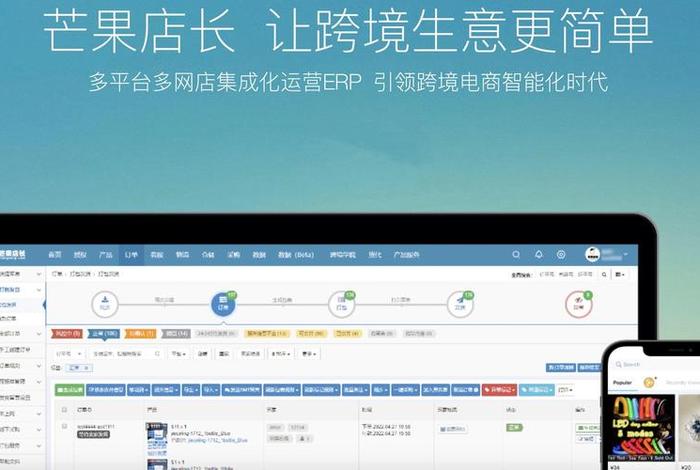Switch to the Popular tab on the phone
This screenshot has height=470, width=700.
coord(622,383)
